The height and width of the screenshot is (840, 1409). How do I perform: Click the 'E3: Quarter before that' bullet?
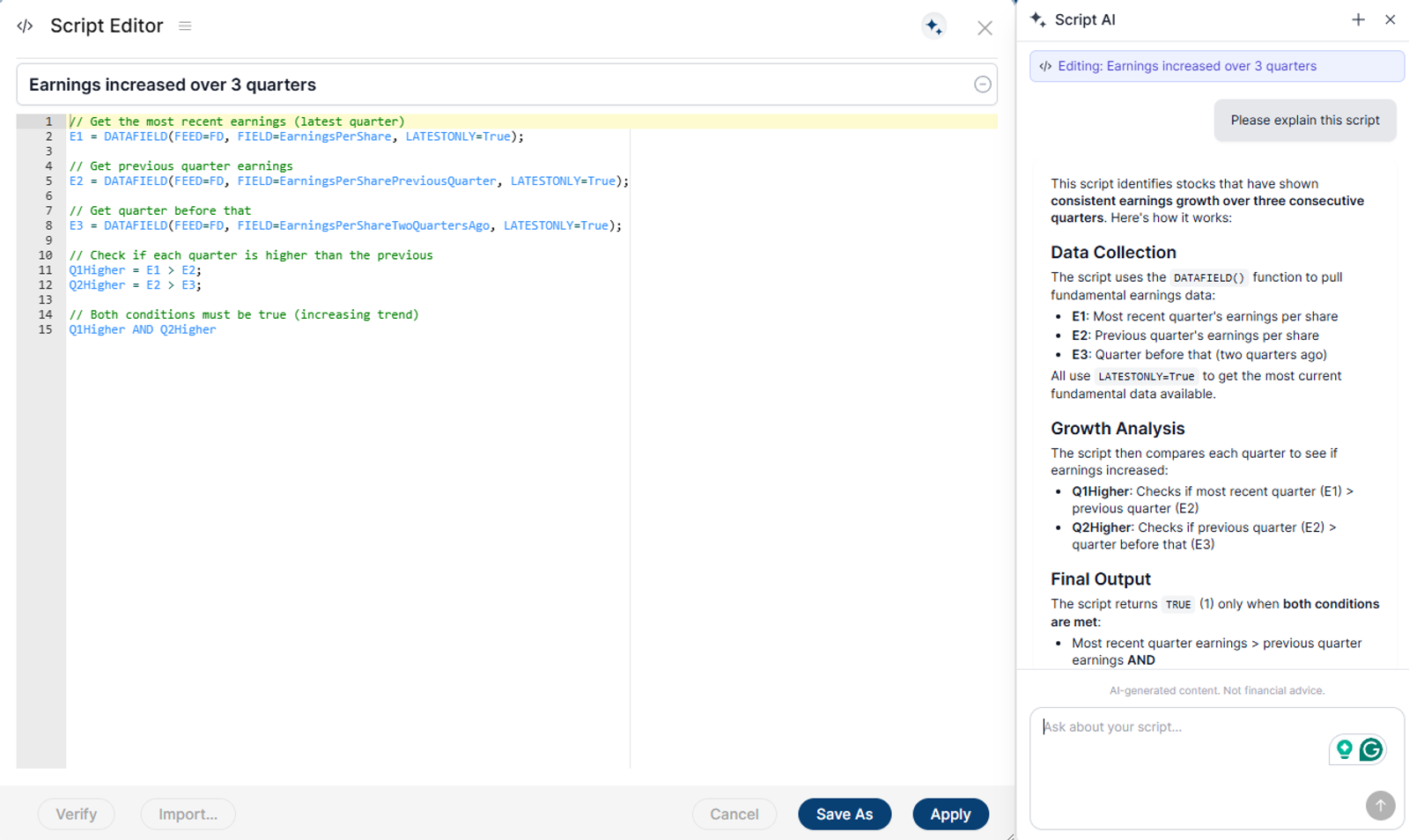click(x=1199, y=355)
